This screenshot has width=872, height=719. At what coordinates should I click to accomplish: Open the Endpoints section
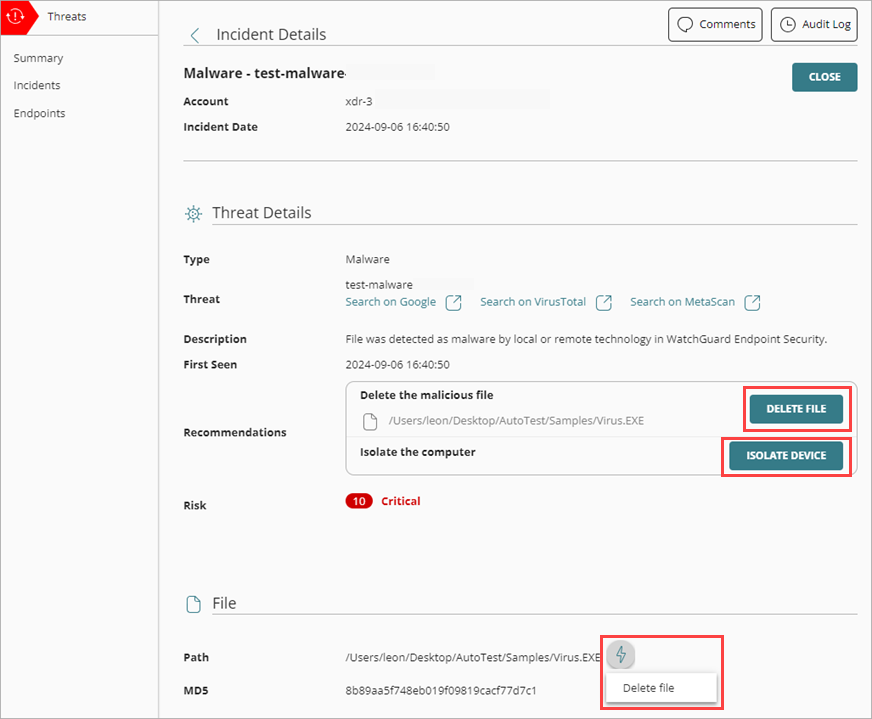click(x=39, y=113)
